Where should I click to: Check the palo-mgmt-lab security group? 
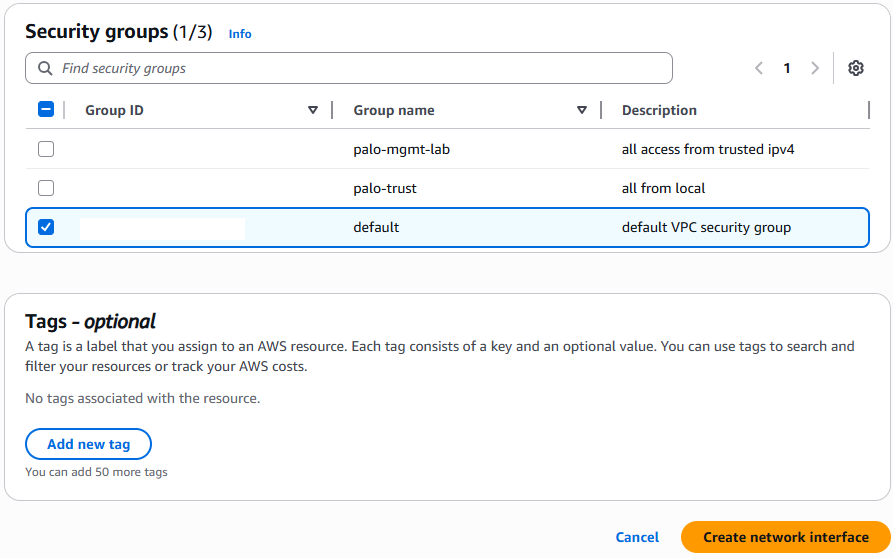(x=46, y=149)
